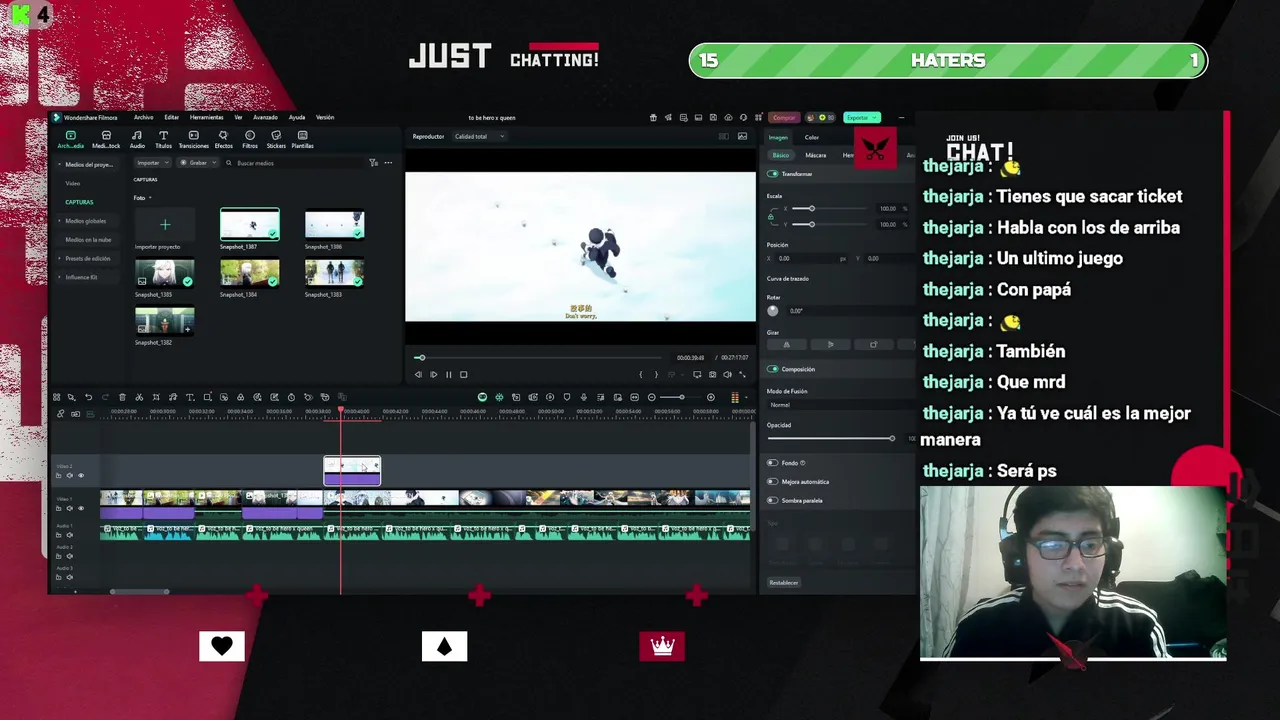1280x720 pixels.
Task: Click the scissors split icon in timeline toolbar
Action: 139,397
